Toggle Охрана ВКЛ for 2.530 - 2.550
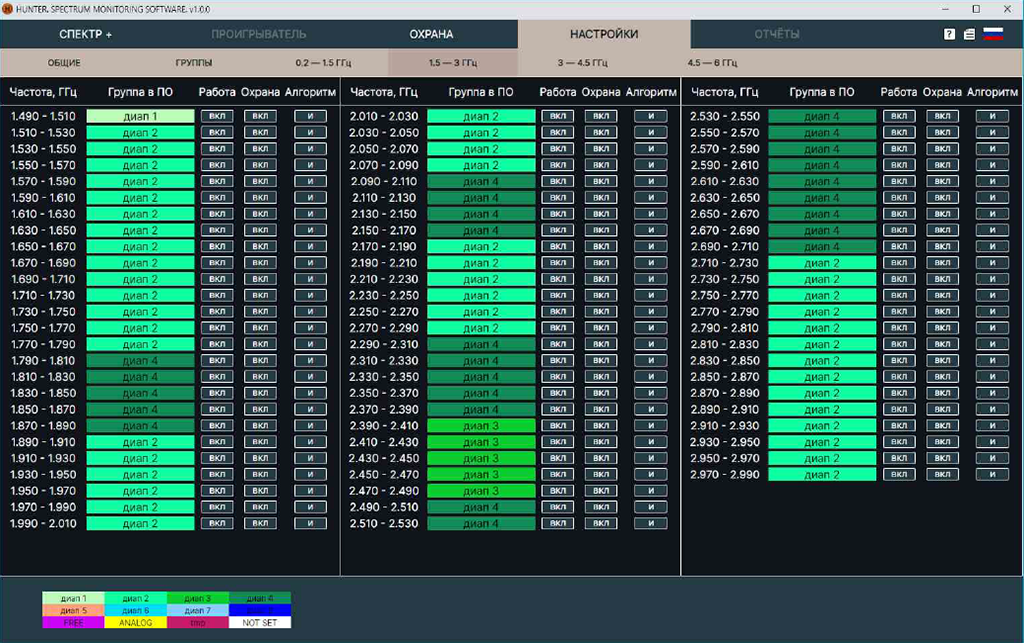1024x643 pixels. [942, 116]
